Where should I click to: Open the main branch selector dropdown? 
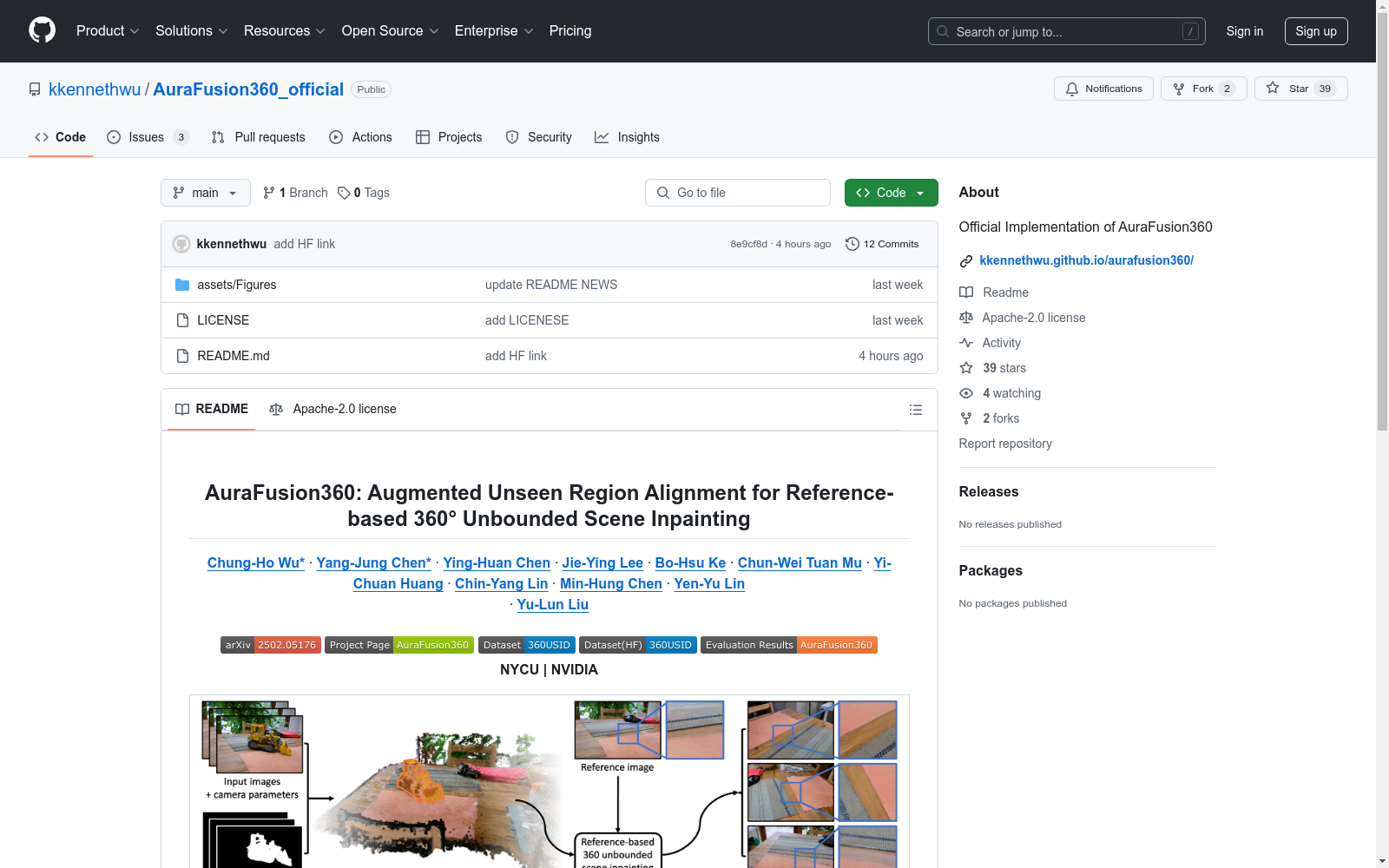coord(206,193)
